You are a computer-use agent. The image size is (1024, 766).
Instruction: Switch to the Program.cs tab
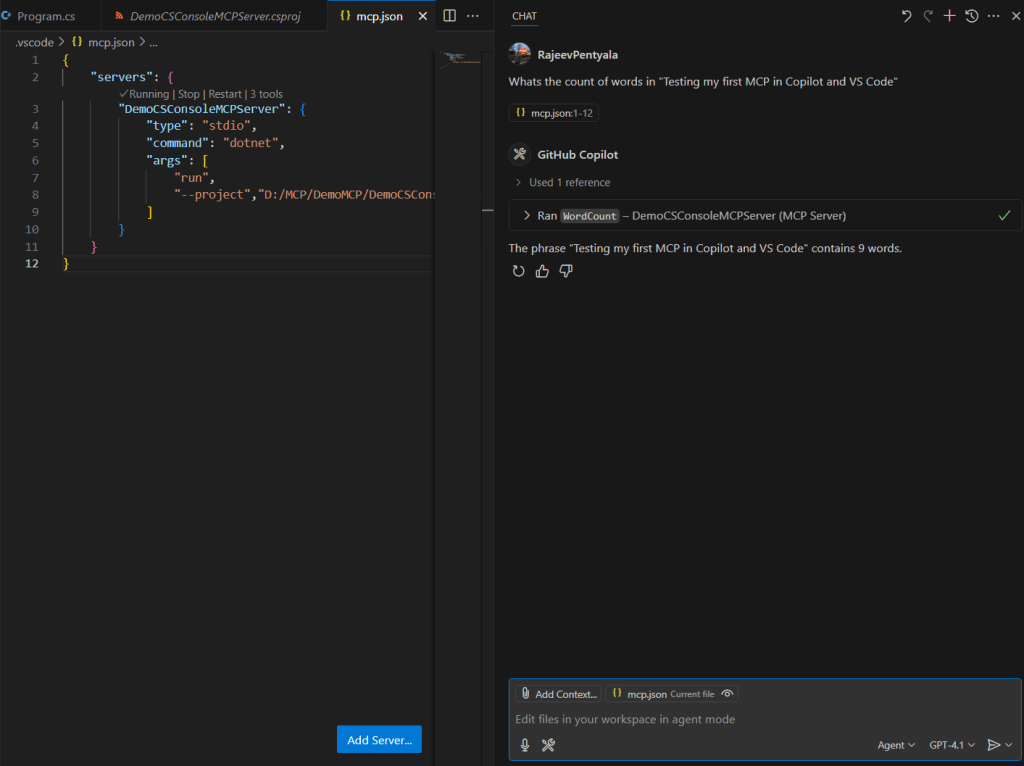[x=45, y=17]
